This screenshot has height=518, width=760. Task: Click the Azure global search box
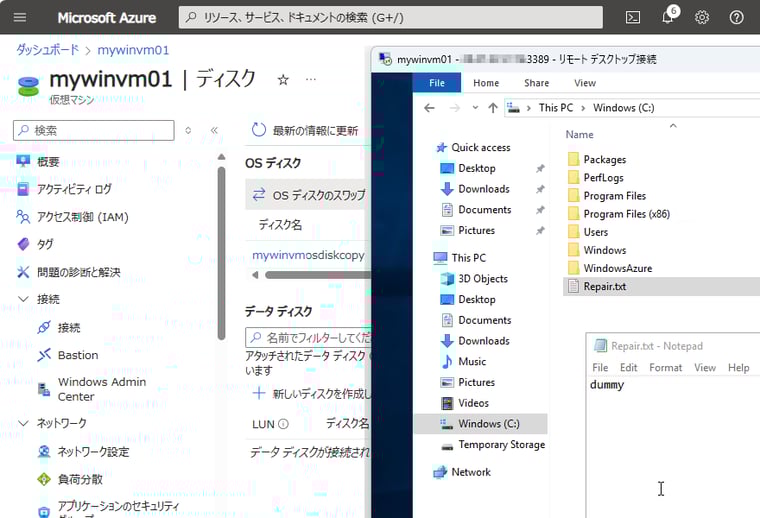tap(391, 18)
